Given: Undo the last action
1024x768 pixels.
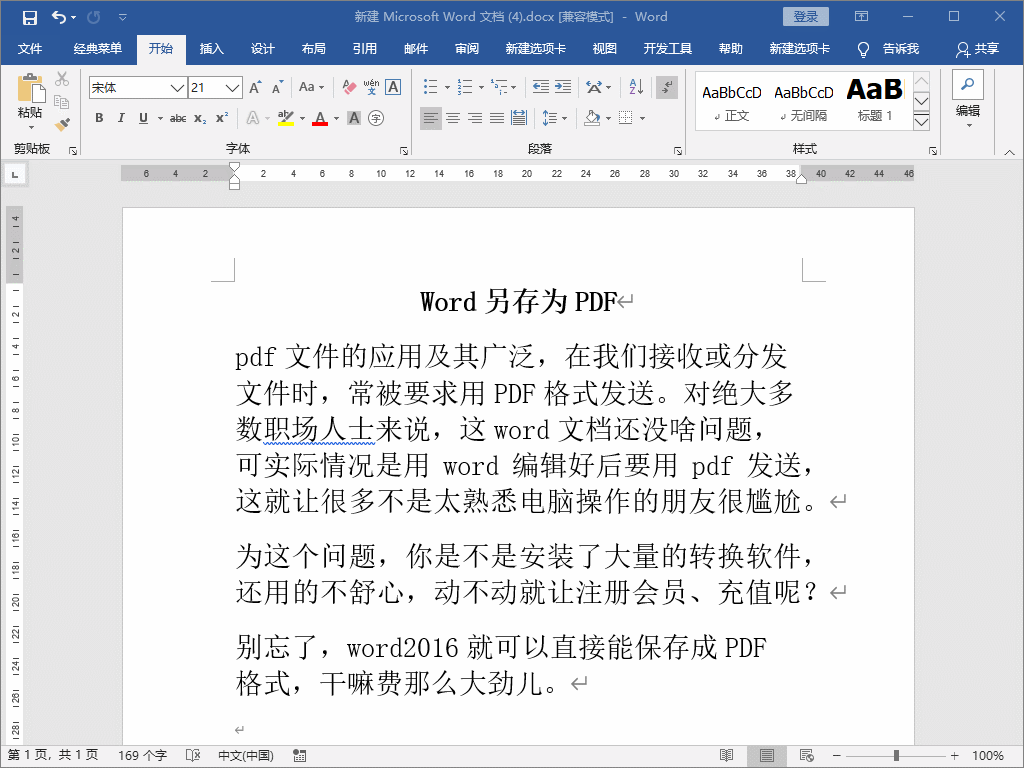Looking at the screenshot, I should [x=59, y=17].
